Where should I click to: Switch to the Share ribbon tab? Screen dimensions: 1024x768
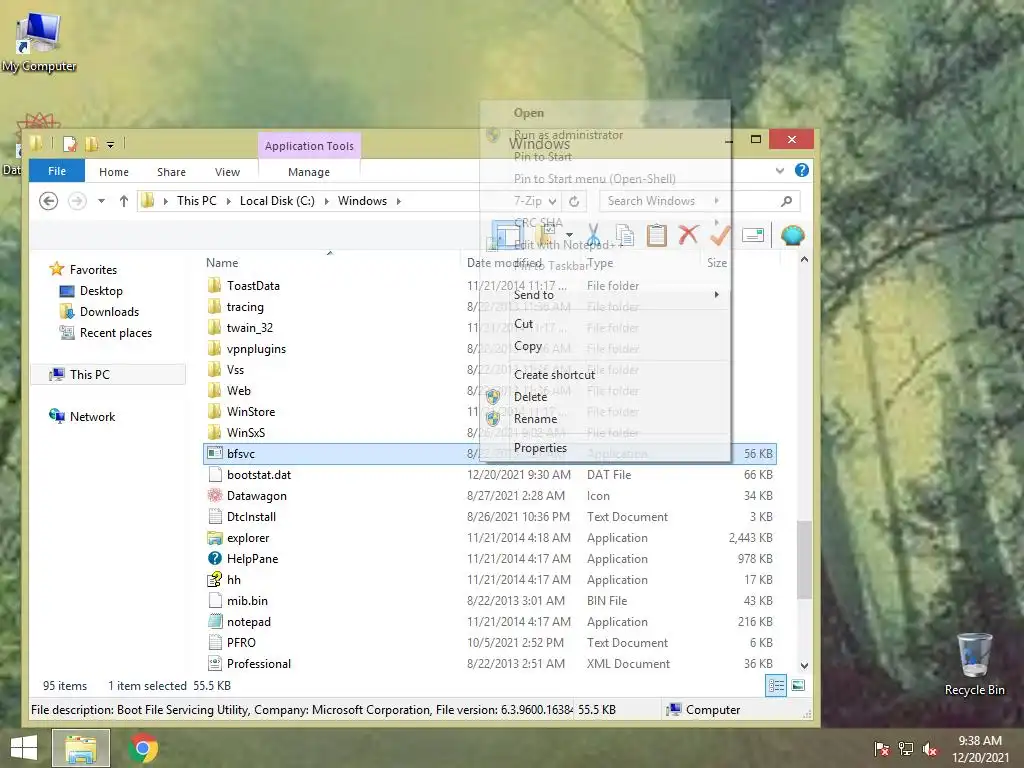(171, 172)
